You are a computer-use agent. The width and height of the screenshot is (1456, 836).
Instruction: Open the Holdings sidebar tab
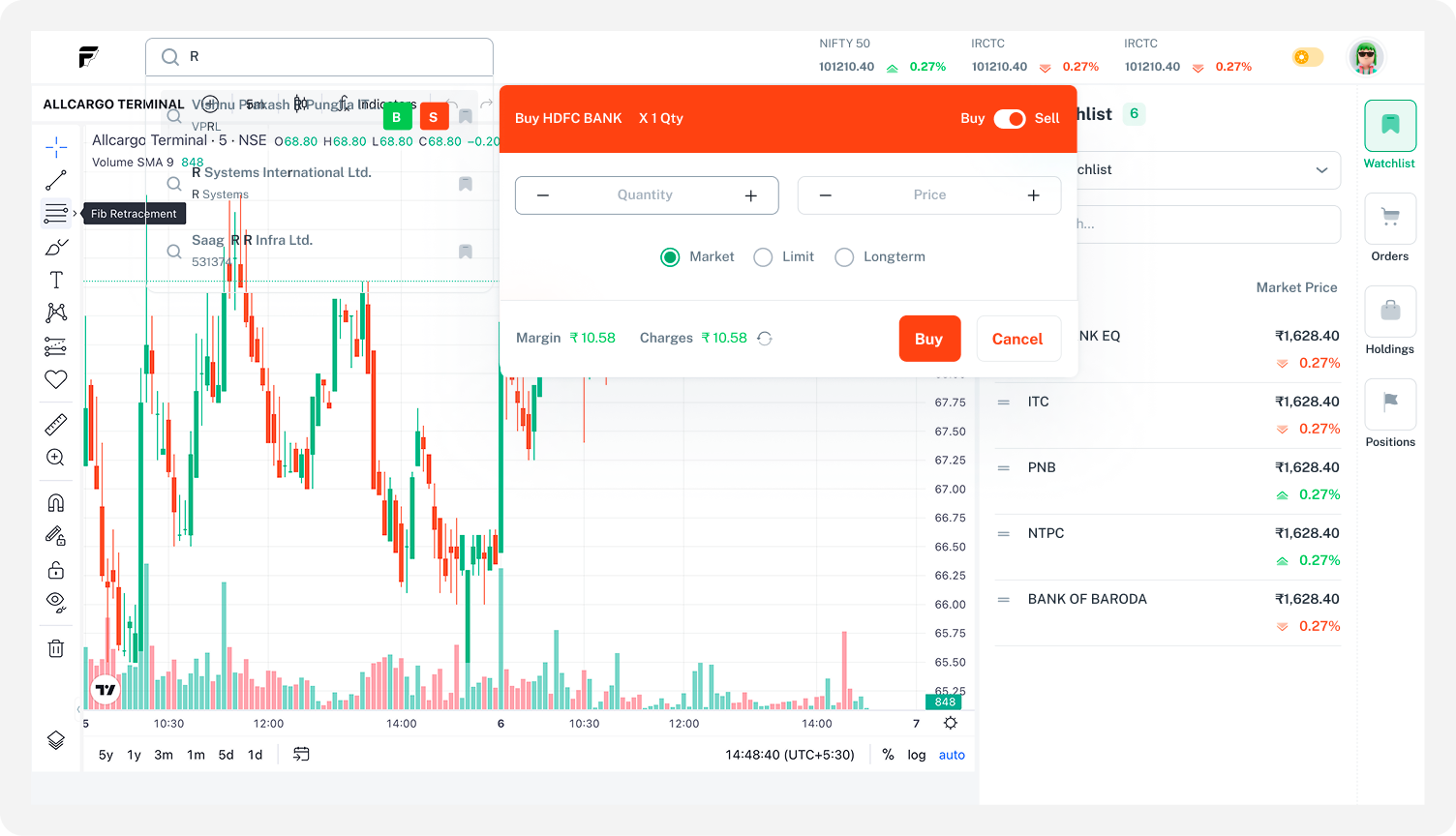click(1390, 321)
